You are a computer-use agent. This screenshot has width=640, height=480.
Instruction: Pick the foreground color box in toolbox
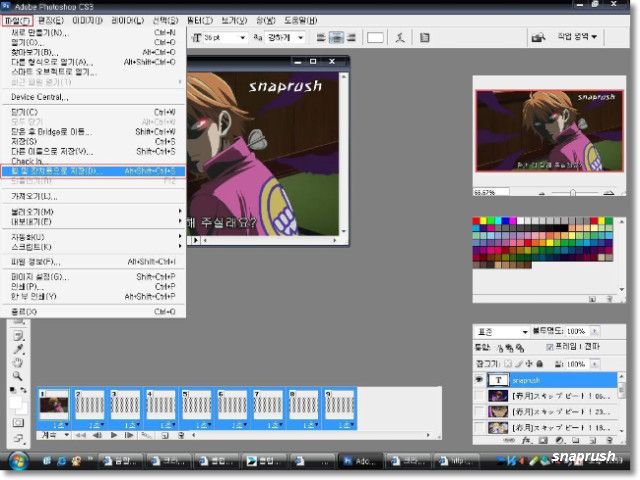pos(15,402)
